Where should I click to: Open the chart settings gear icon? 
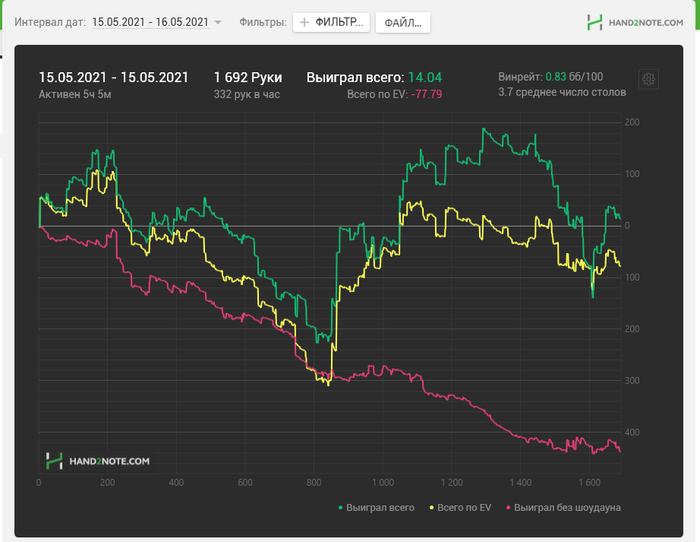click(648, 79)
